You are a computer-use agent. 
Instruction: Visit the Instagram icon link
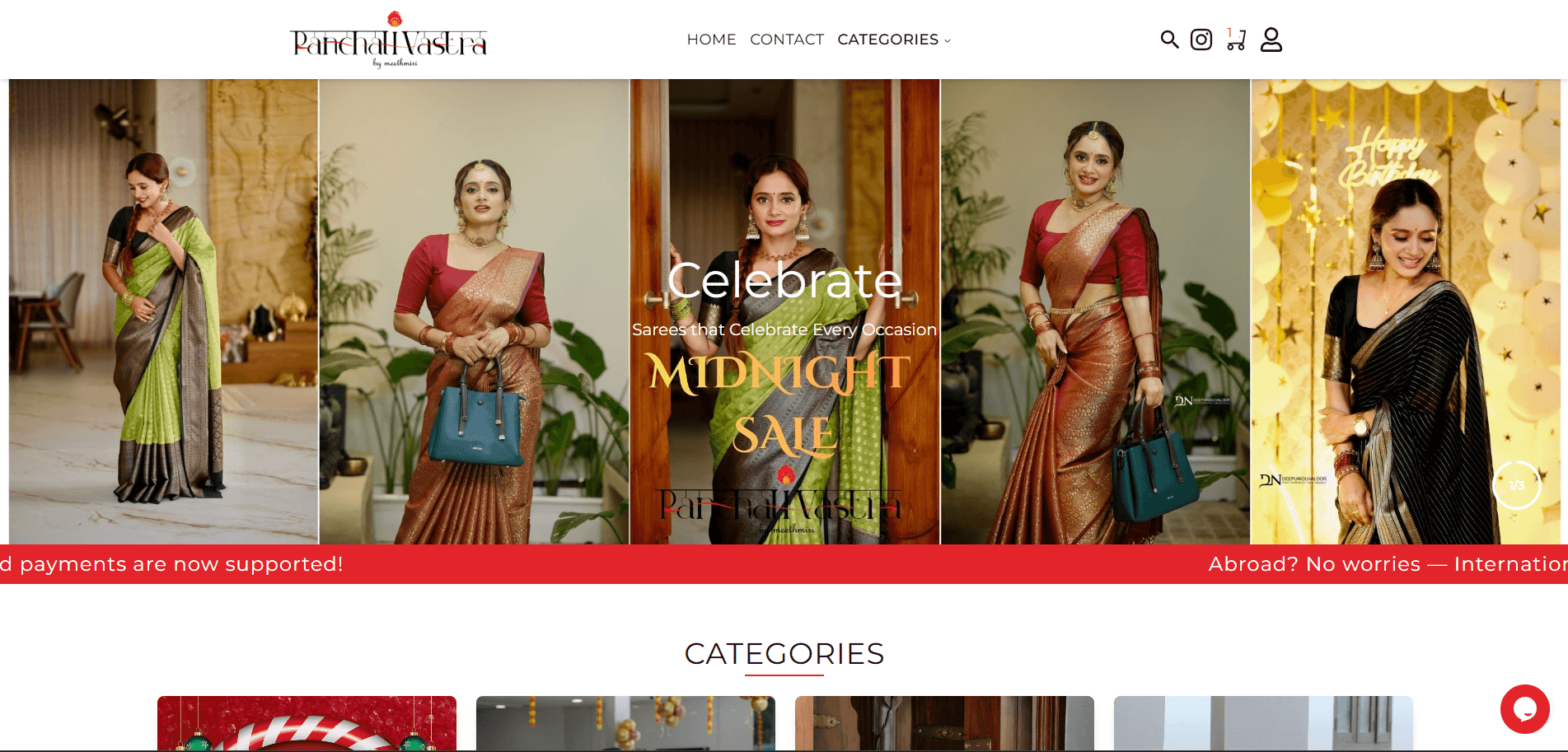(x=1201, y=40)
